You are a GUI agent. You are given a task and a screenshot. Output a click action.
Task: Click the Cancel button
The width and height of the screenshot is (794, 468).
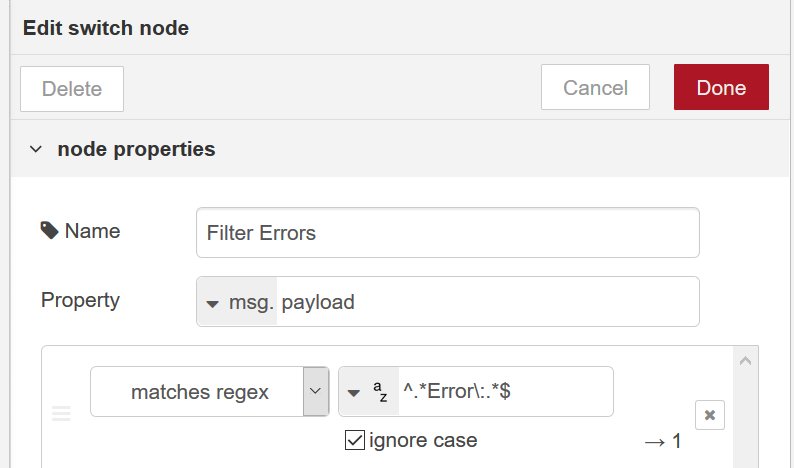(x=595, y=87)
